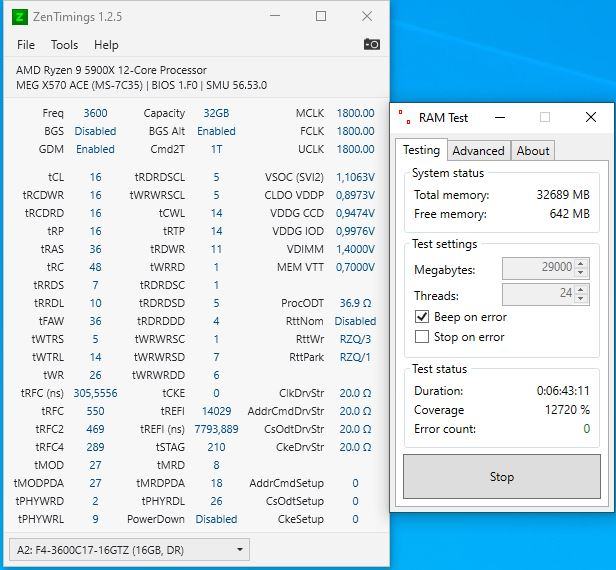The width and height of the screenshot is (616, 570).
Task: Click the VSOC (SVI2) value 1,1063V
Action: 355,178
